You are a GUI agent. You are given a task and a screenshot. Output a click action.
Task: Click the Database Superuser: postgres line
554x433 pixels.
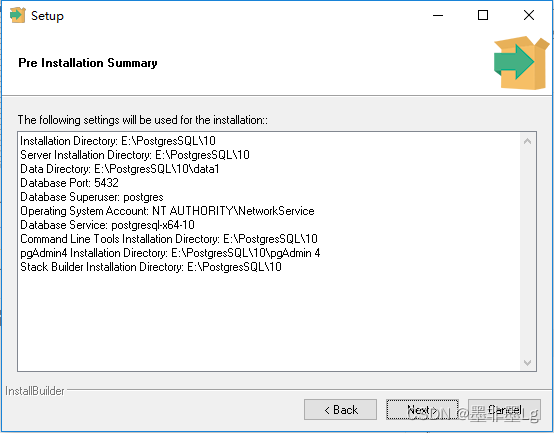[92, 197]
